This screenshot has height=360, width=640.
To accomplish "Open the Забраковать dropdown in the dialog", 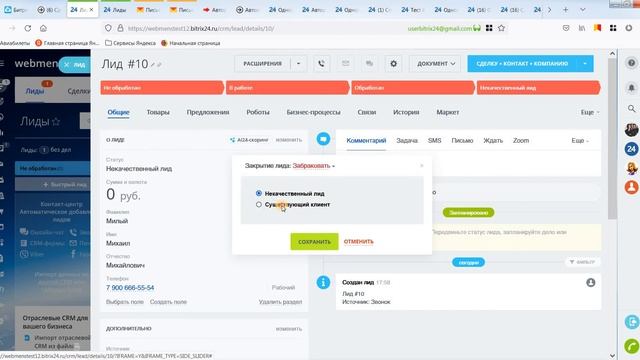I will 313,166.
